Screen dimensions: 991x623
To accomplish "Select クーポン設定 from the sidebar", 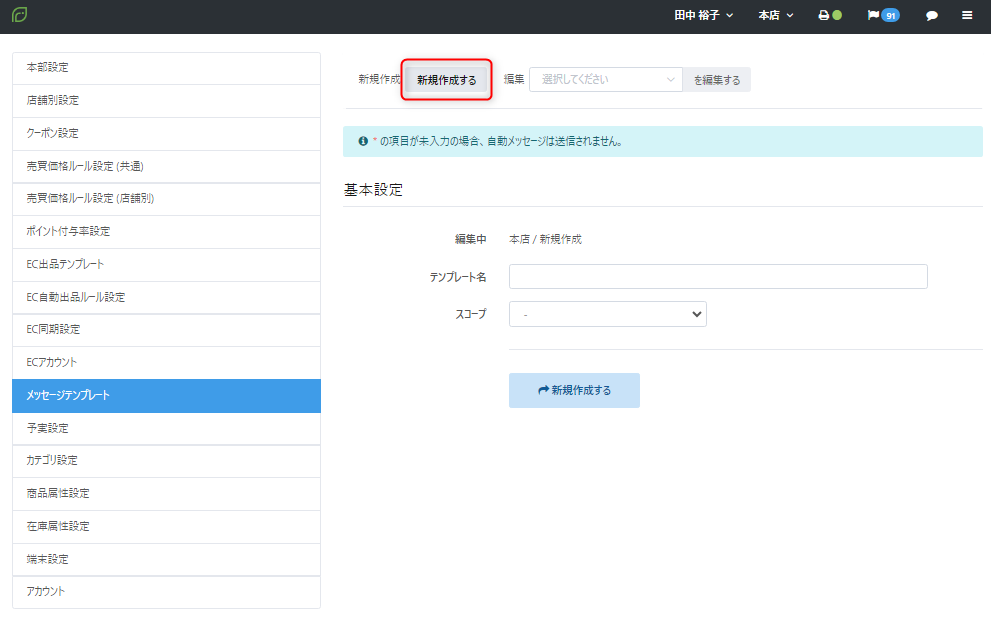I will [166, 133].
